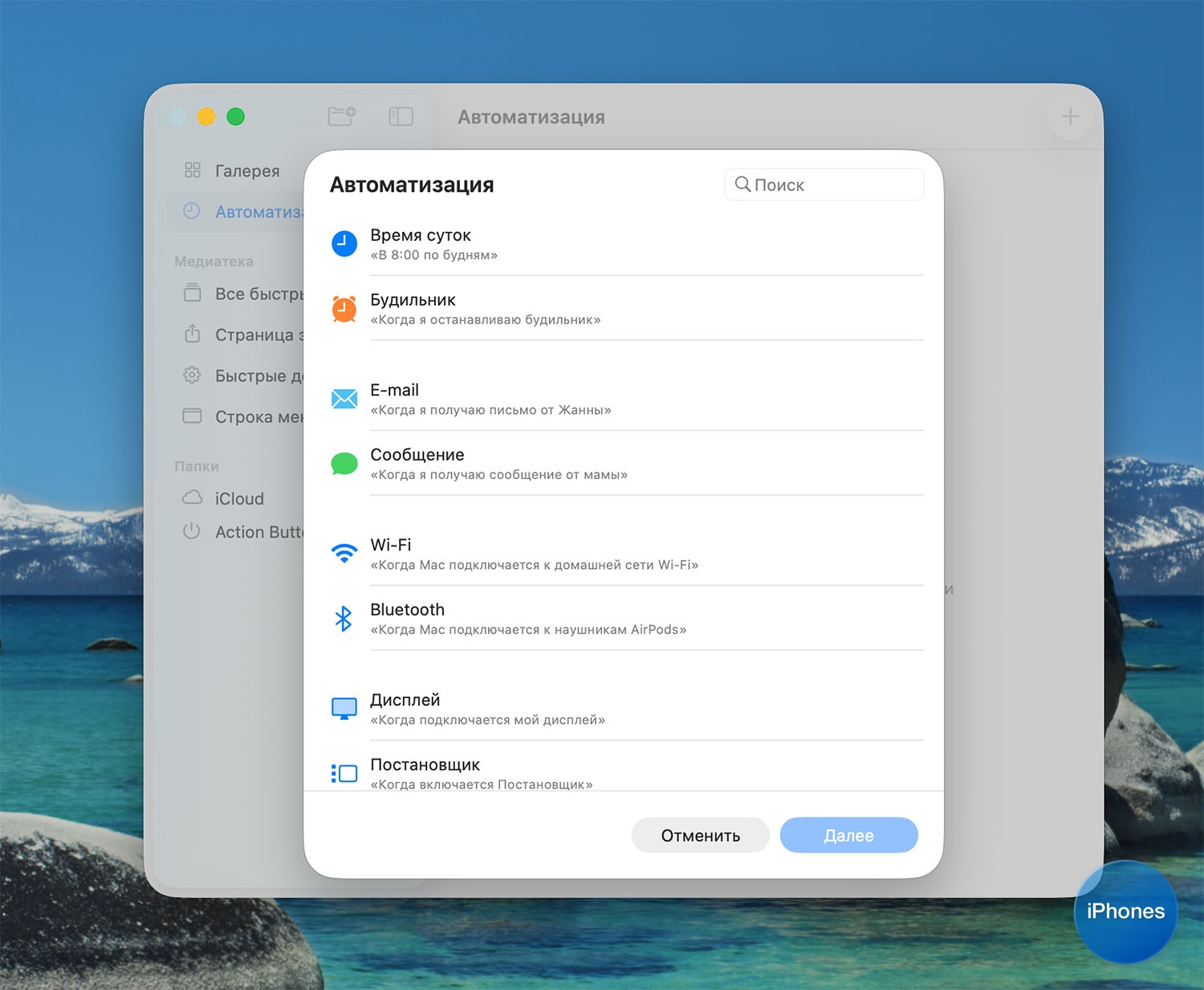Click the orange Будильник alarm icon
The image size is (1204, 990).
click(x=344, y=308)
